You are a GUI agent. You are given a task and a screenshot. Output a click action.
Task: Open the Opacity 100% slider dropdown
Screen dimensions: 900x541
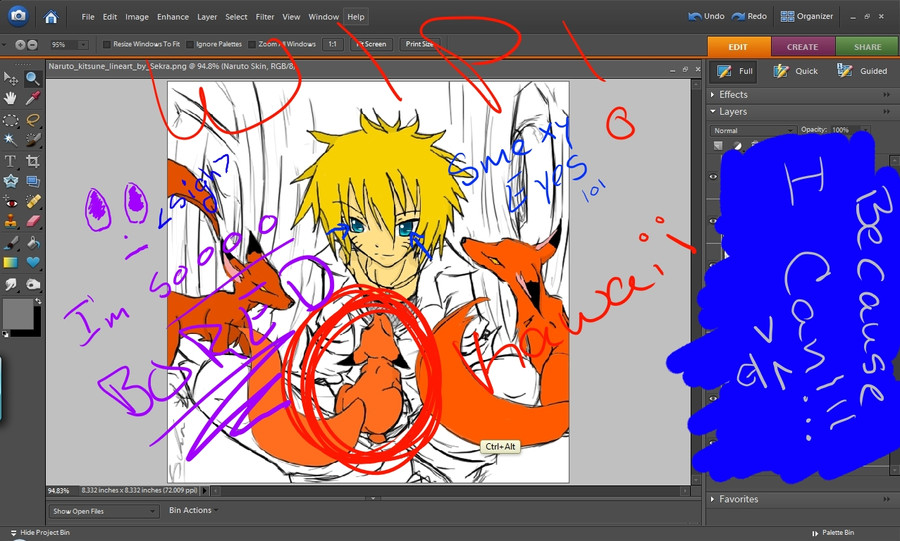(866, 130)
